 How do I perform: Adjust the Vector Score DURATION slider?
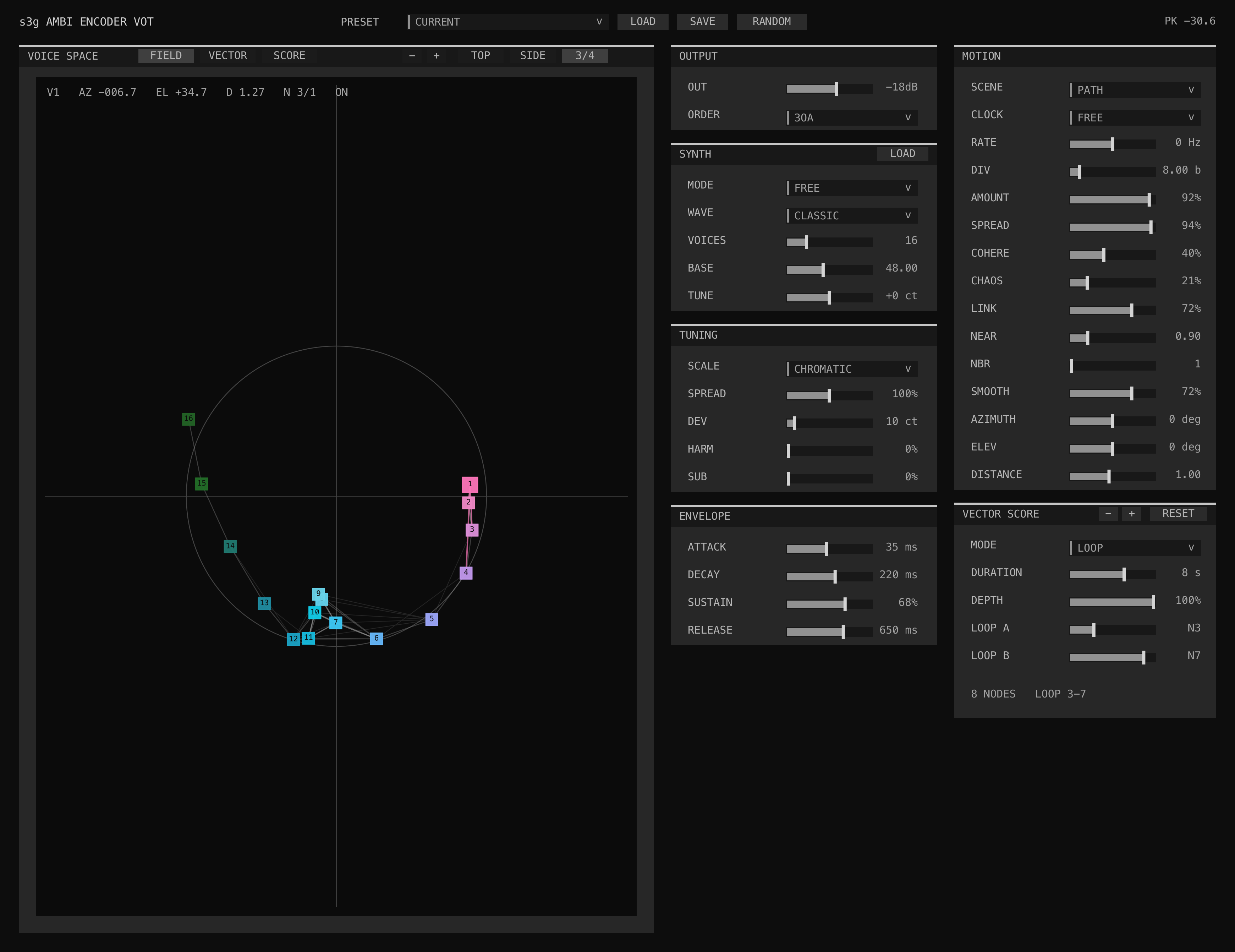(x=1113, y=574)
